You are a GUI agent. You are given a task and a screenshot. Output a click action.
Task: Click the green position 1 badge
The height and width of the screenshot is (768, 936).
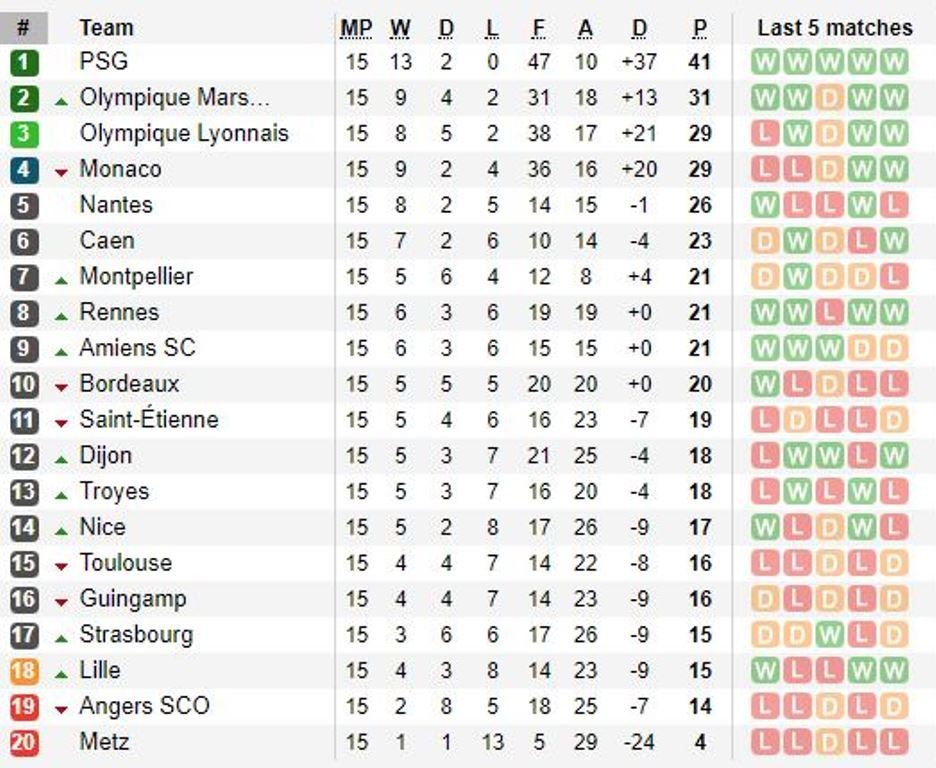pos(24,62)
